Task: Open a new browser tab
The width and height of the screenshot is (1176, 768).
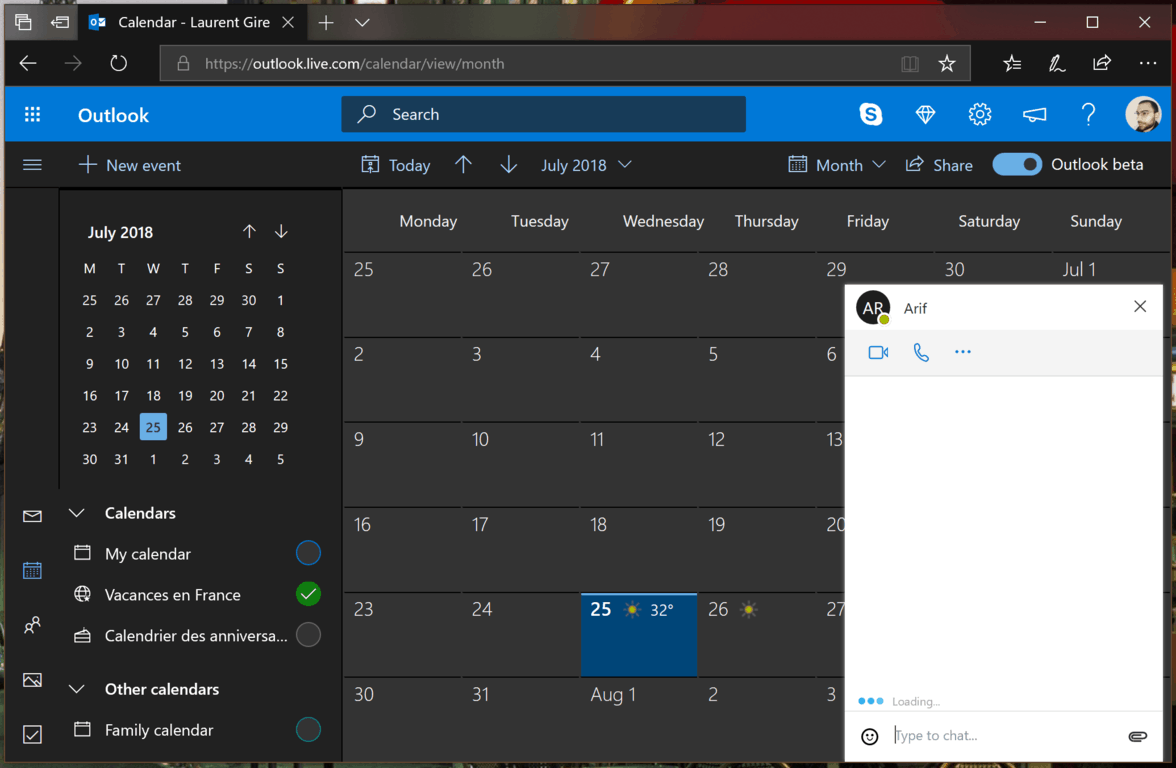Action: click(326, 22)
